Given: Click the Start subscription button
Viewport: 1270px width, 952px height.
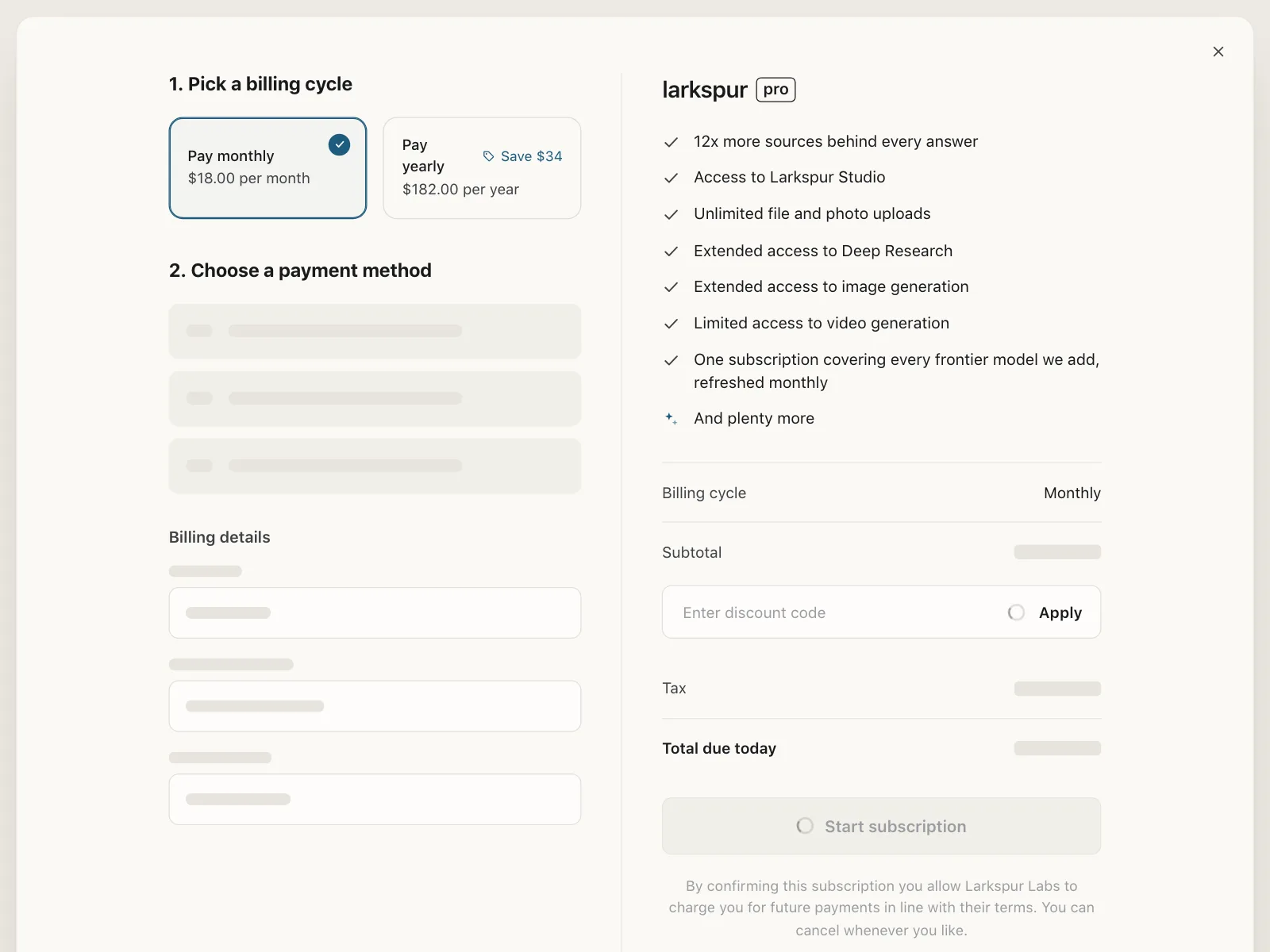Looking at the screenshot, I should coord(881,826).
